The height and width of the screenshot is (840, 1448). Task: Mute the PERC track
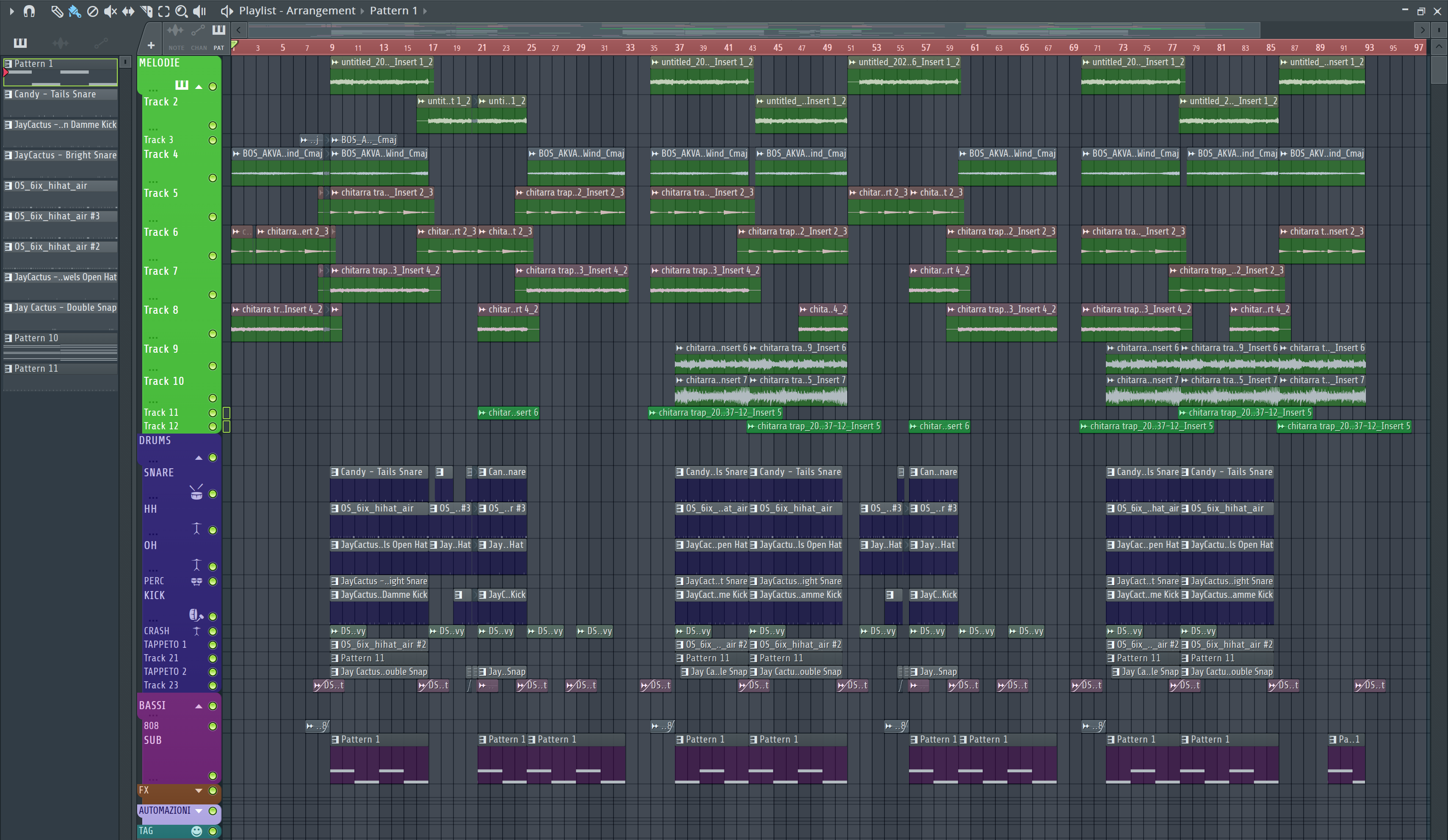tap(213, 581)
